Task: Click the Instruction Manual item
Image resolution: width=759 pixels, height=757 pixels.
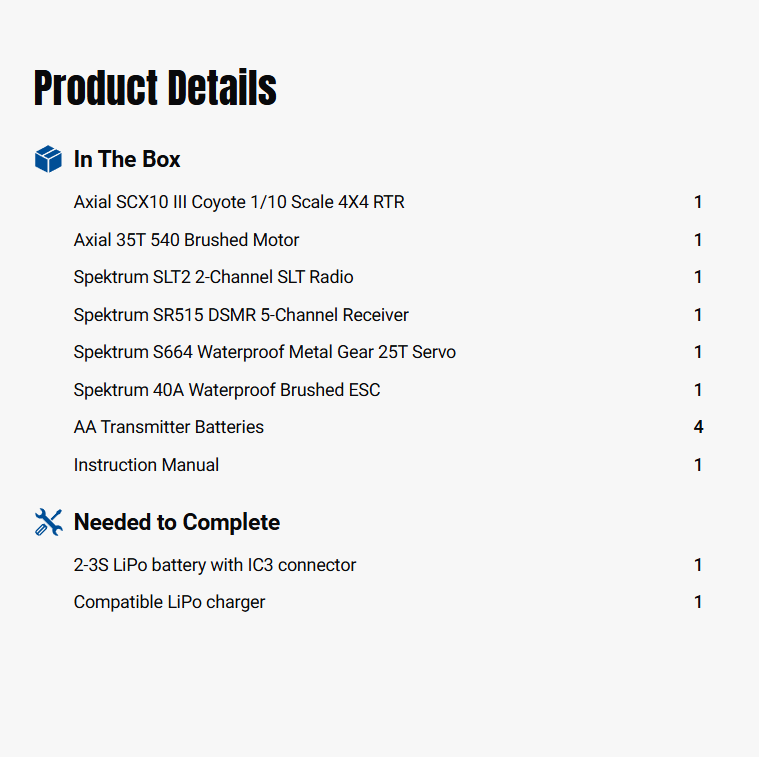Action: tap(146, 465)
